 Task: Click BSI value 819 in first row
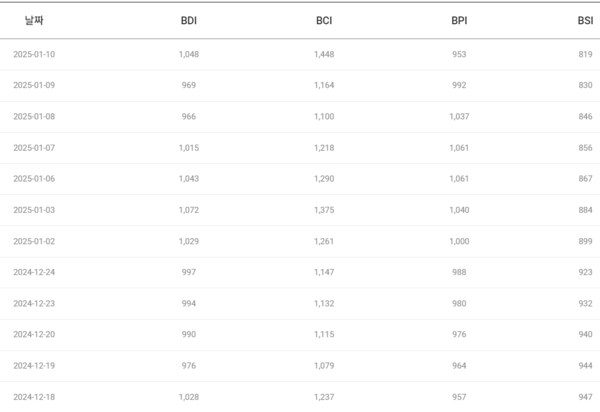coord(585,54)
